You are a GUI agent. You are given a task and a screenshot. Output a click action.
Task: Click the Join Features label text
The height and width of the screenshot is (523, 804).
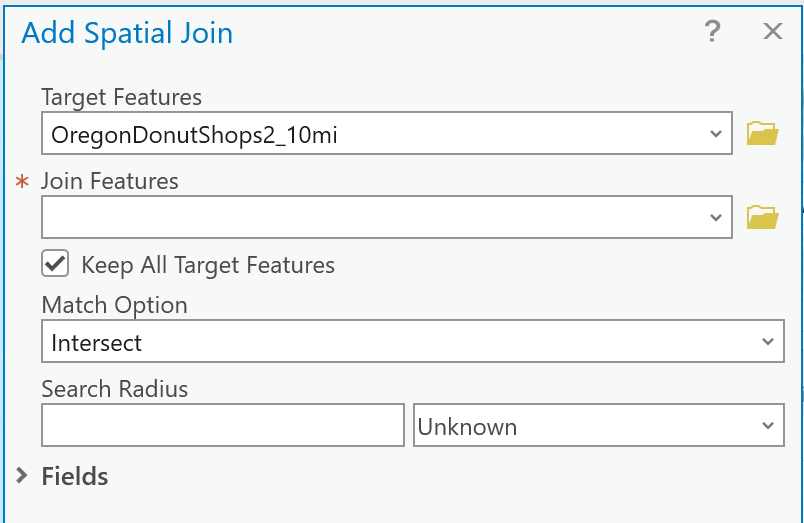point(110,181)
